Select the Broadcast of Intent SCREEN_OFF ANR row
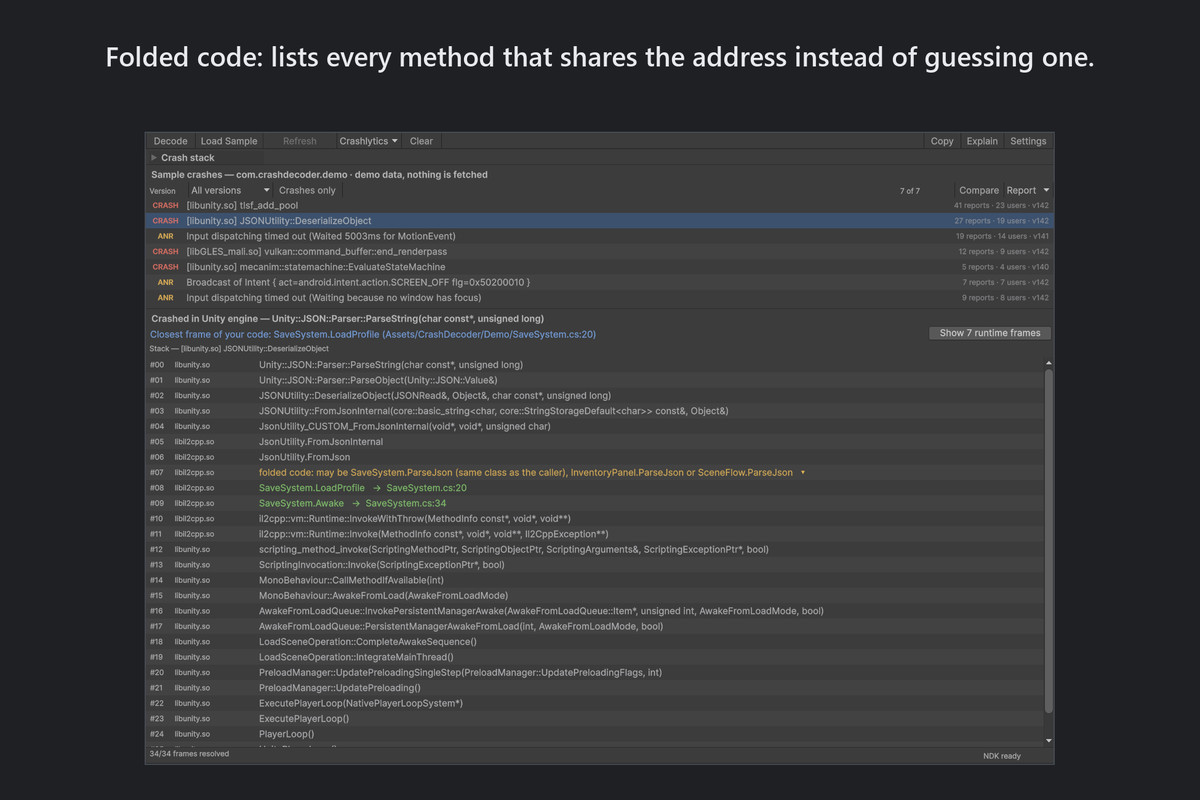1200x800 pixels. tap(599, 282)
